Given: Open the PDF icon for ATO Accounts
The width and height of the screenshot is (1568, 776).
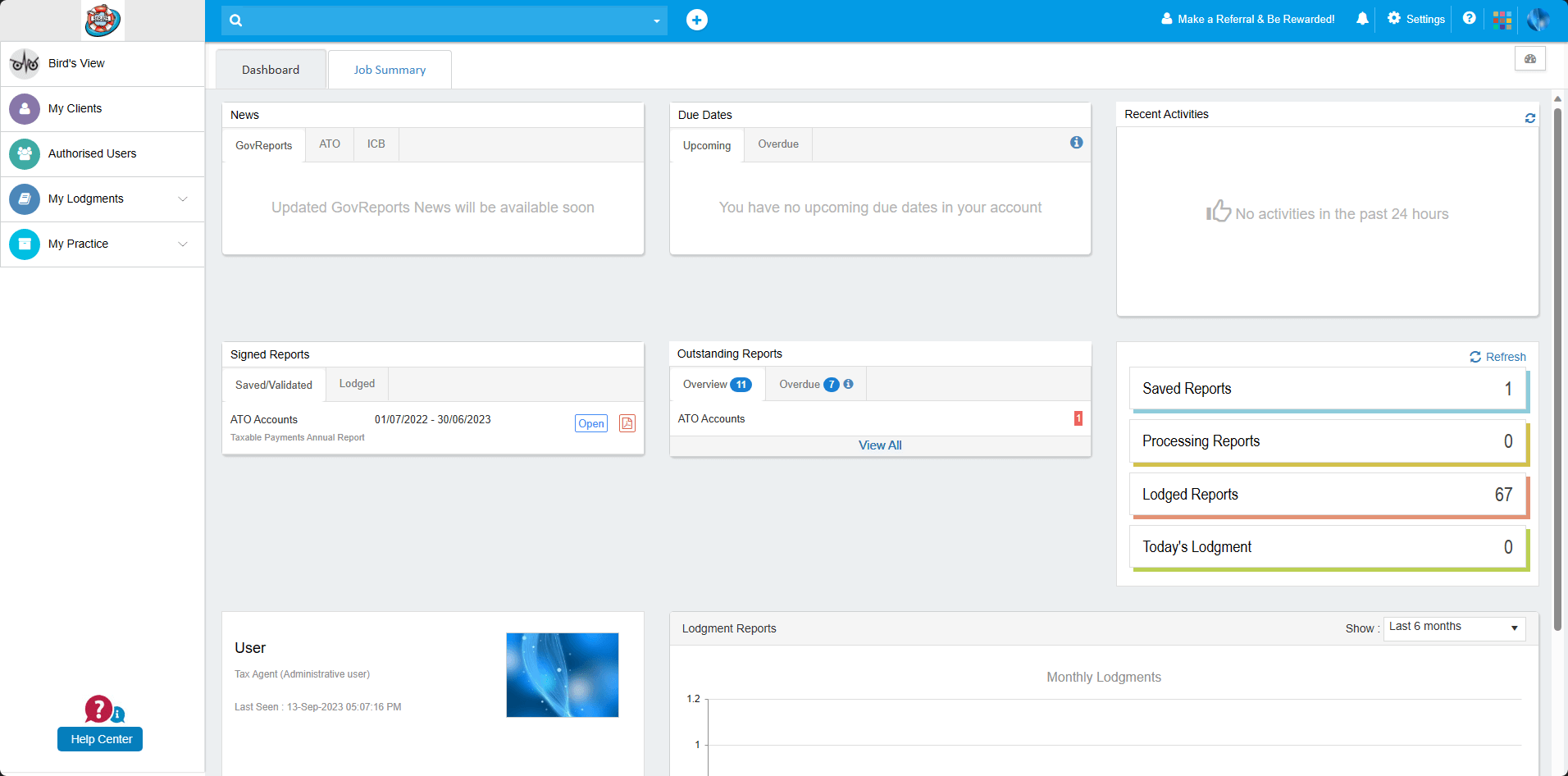Looking at the screenshot, I should click(627, 423).
